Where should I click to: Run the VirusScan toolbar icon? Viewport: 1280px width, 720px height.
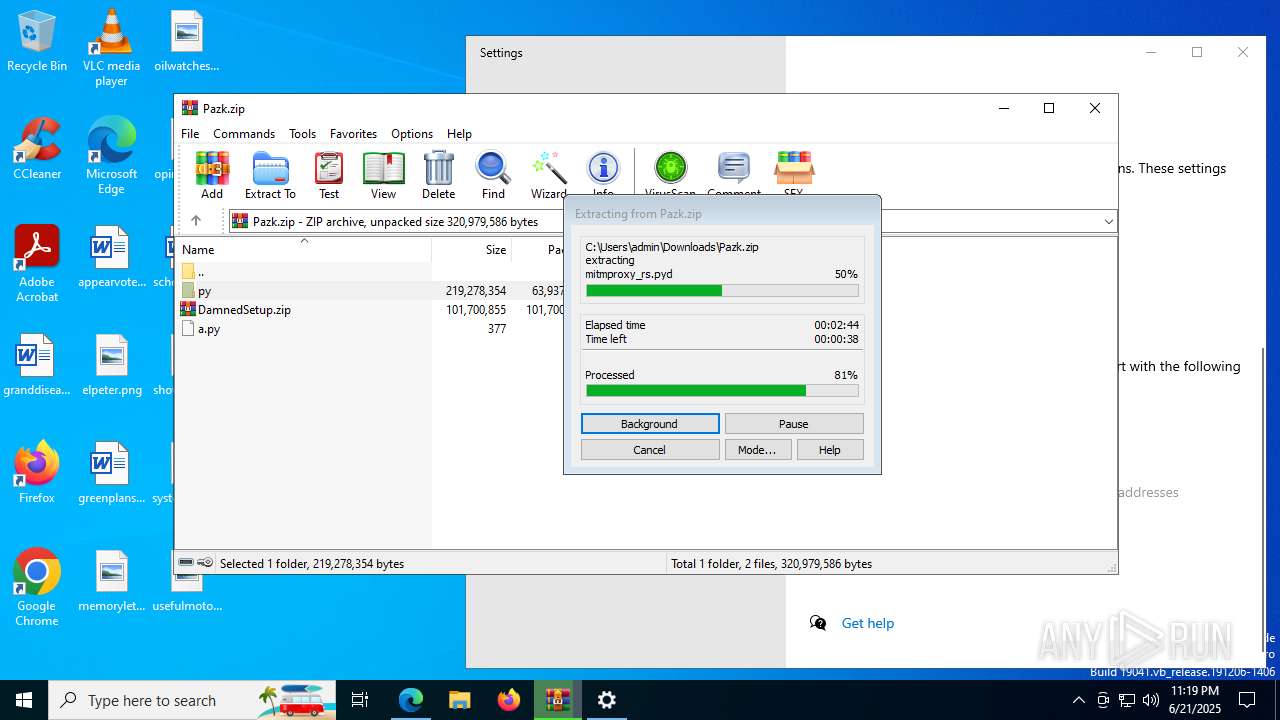(670, 175)
